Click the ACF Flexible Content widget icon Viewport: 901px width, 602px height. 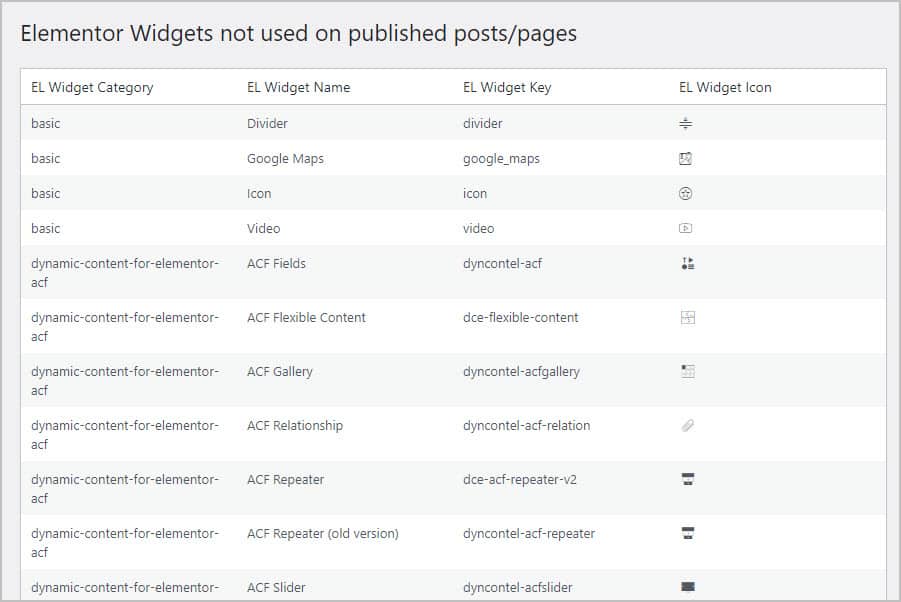coord(687,318)
